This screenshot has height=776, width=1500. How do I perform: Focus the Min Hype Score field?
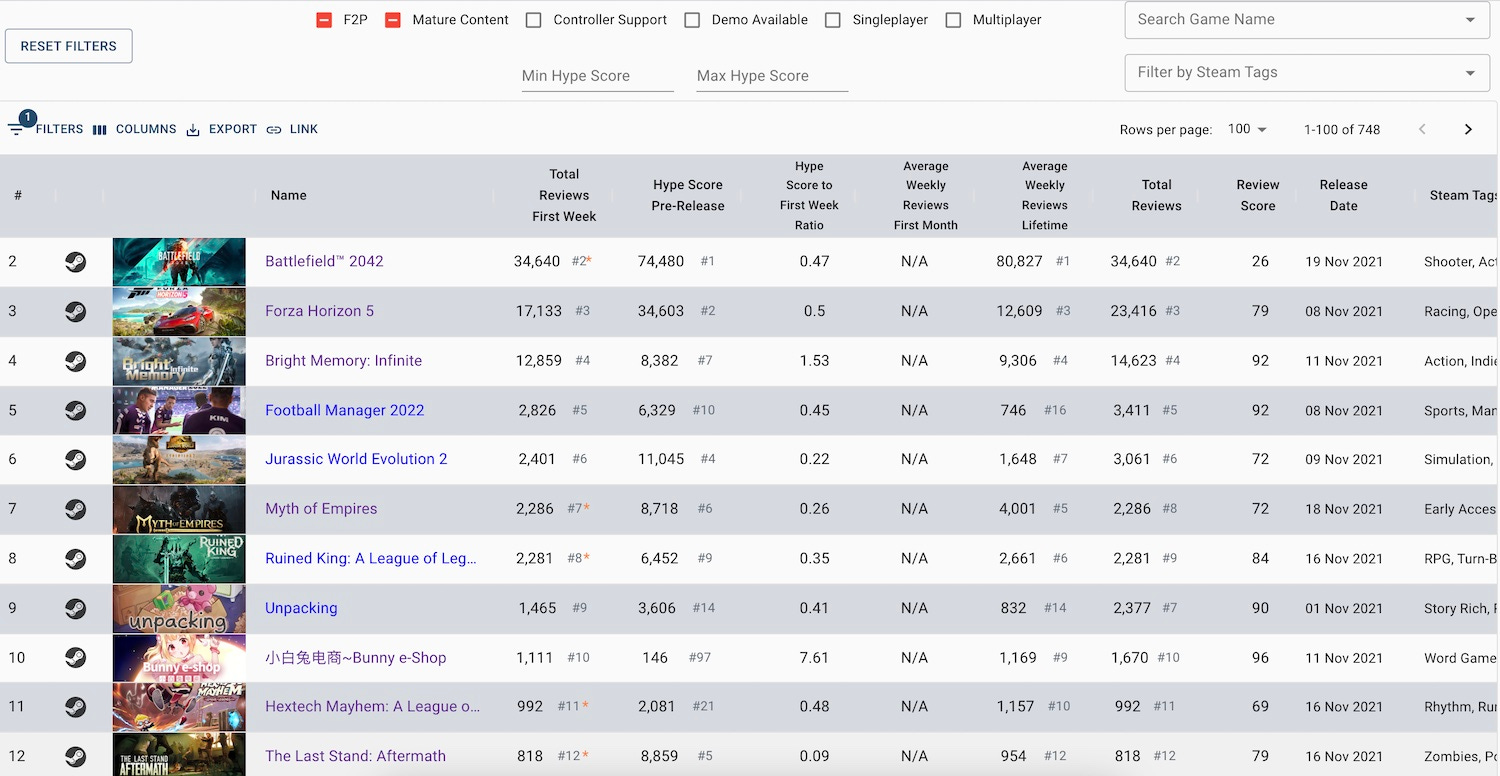click(x=597, y=76)
